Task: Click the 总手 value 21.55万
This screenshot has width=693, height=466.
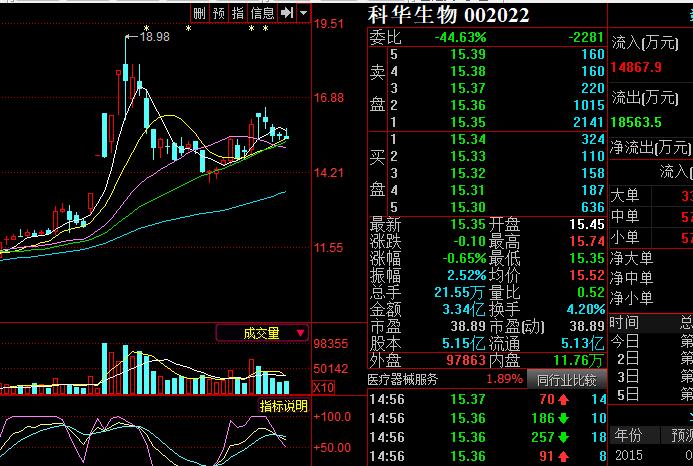Action: [x=460, y=292]
